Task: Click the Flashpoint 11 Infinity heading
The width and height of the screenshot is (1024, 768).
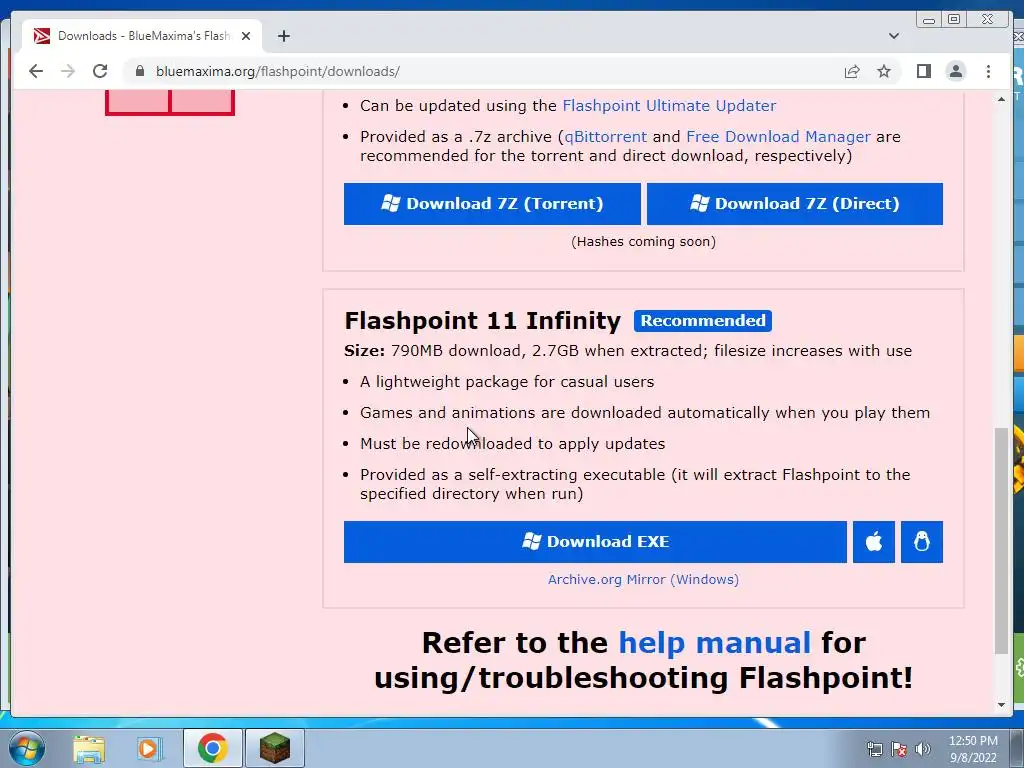Action: (483, 321)
